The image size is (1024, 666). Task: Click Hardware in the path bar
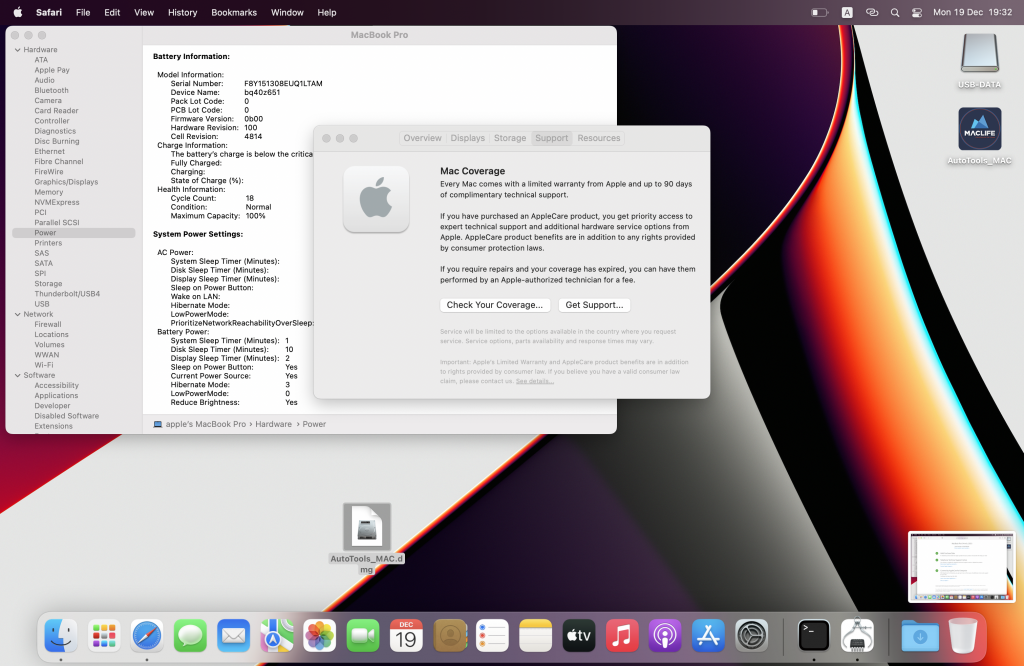point(274,424)
